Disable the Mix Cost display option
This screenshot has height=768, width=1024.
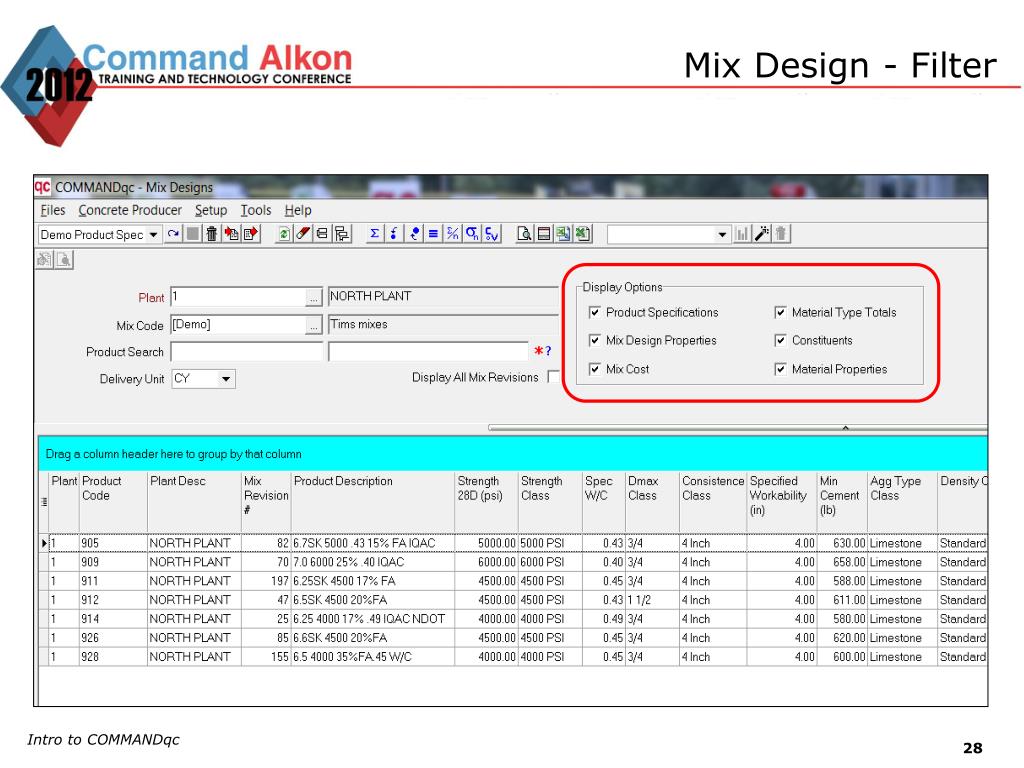click(594, 369)
